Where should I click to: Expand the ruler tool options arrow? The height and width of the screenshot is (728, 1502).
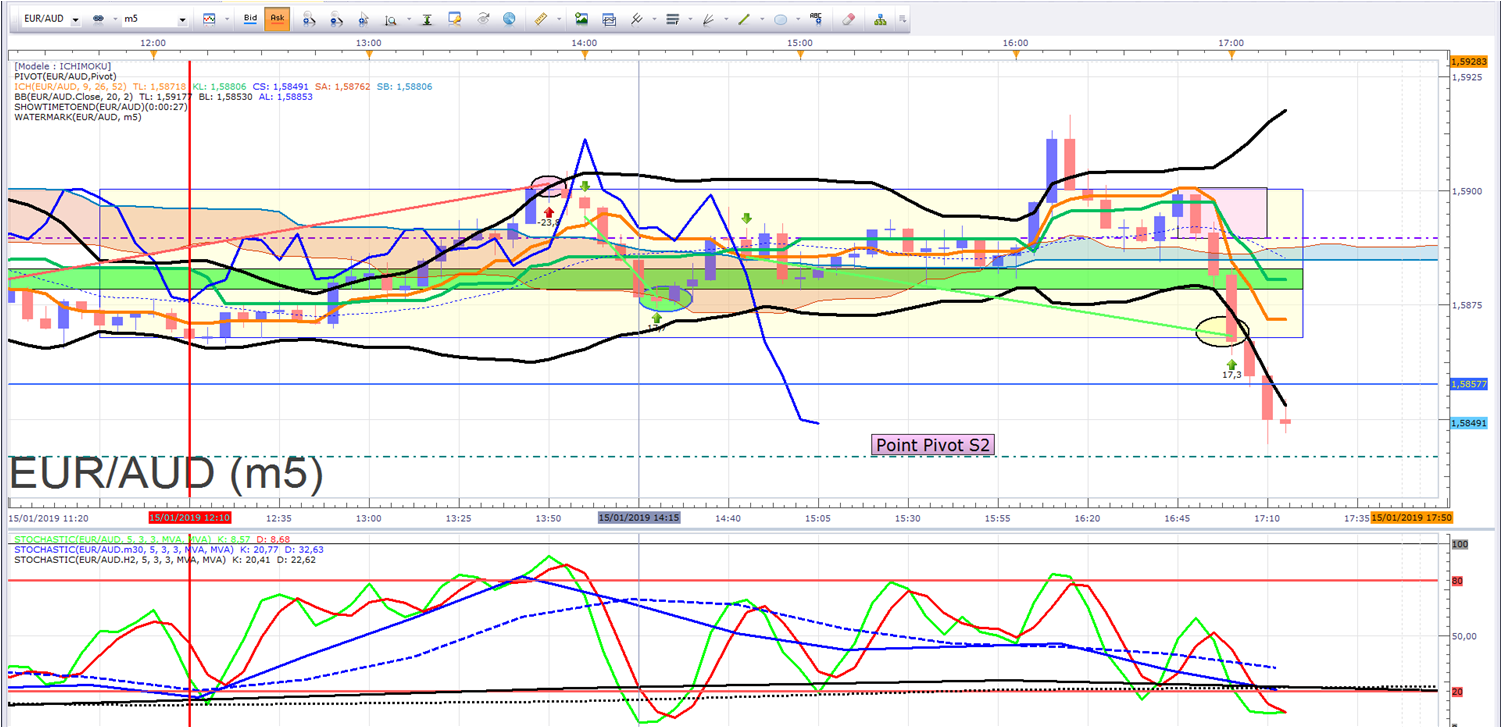point(559,19)
